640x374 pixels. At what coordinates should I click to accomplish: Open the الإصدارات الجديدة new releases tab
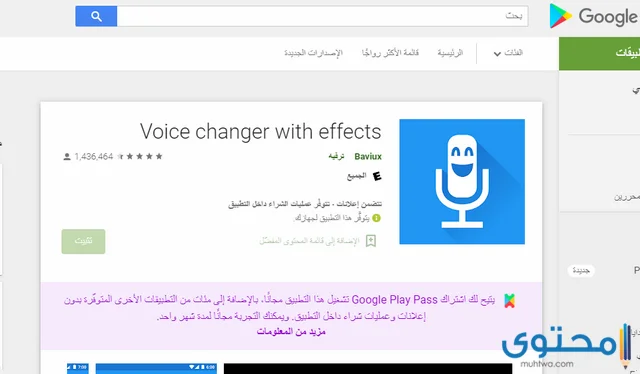point(313,53)
